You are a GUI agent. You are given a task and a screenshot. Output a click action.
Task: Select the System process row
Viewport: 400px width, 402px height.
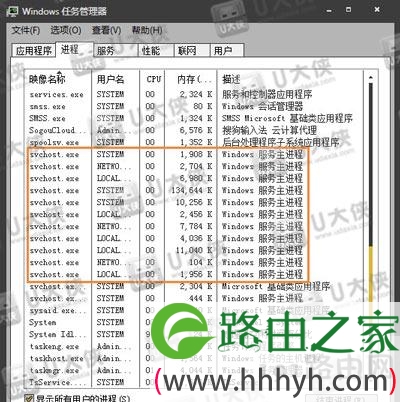click(193, 322)
